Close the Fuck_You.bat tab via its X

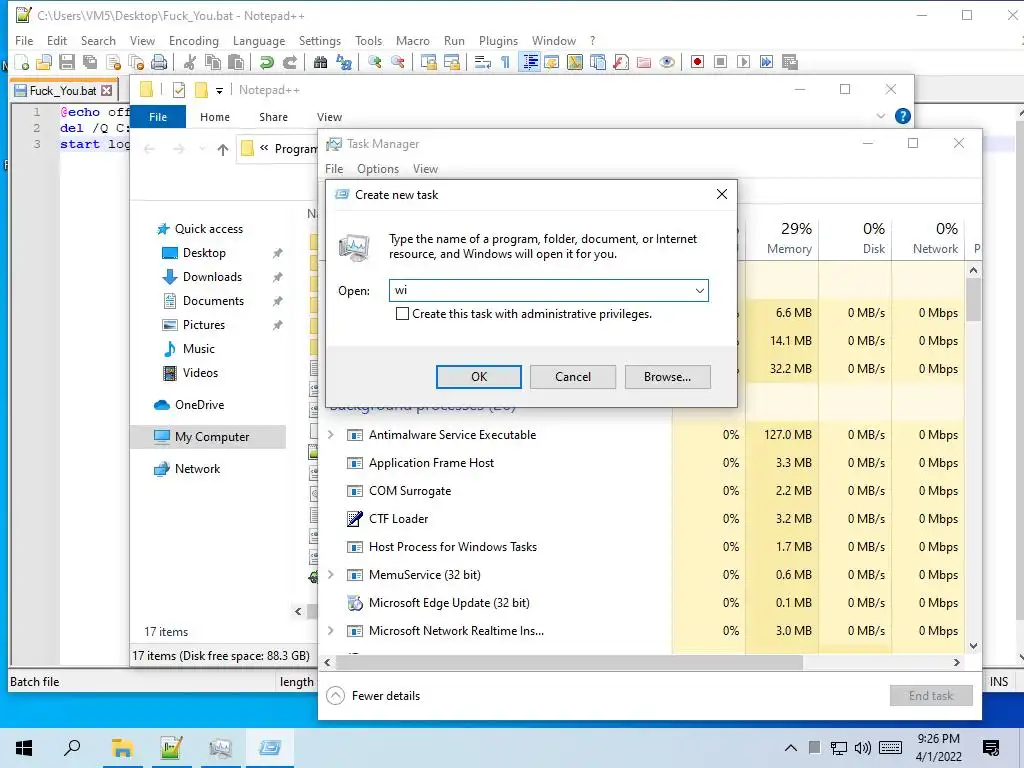coord(106,91)
